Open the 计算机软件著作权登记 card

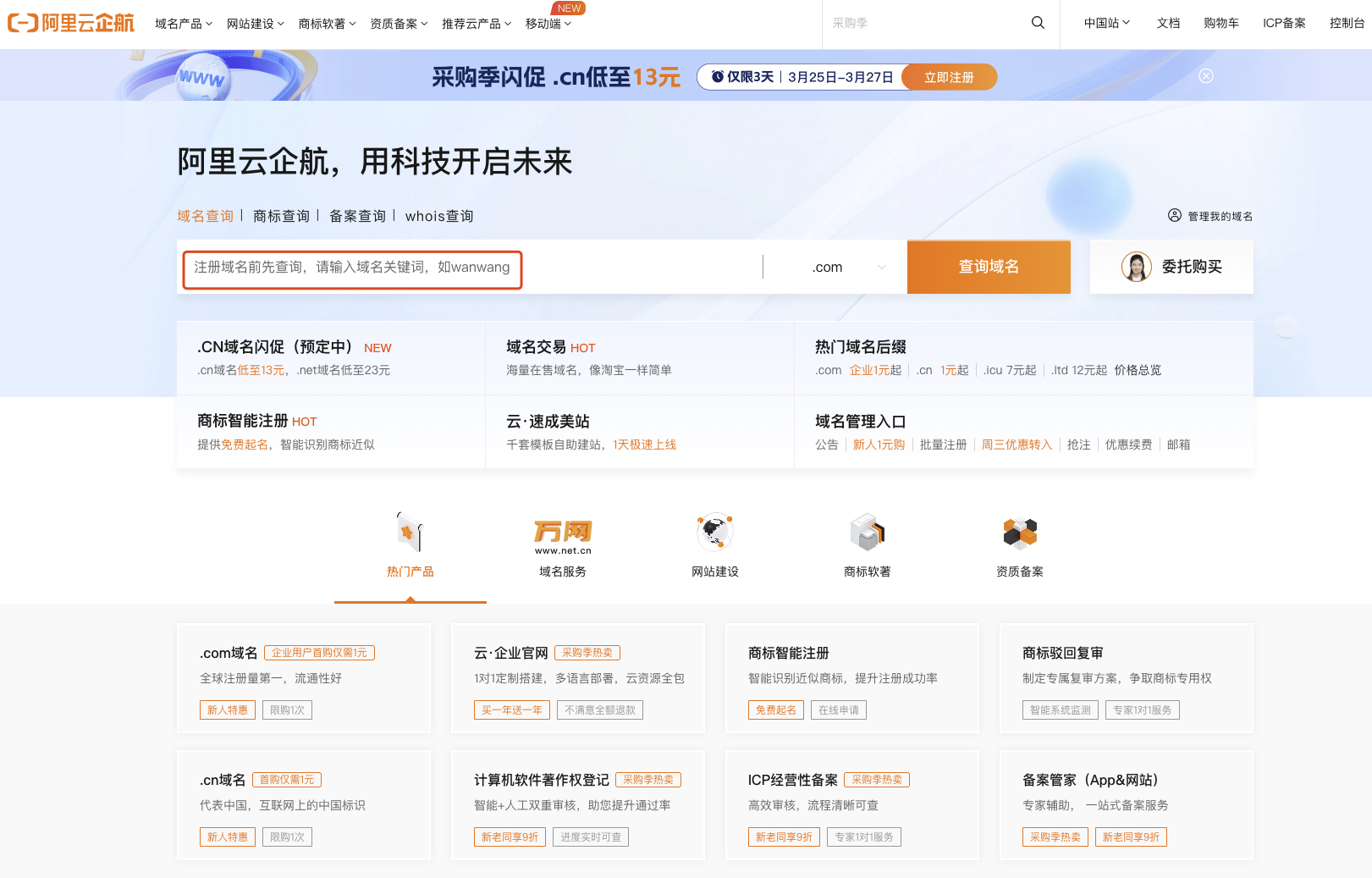pos(578,805)
